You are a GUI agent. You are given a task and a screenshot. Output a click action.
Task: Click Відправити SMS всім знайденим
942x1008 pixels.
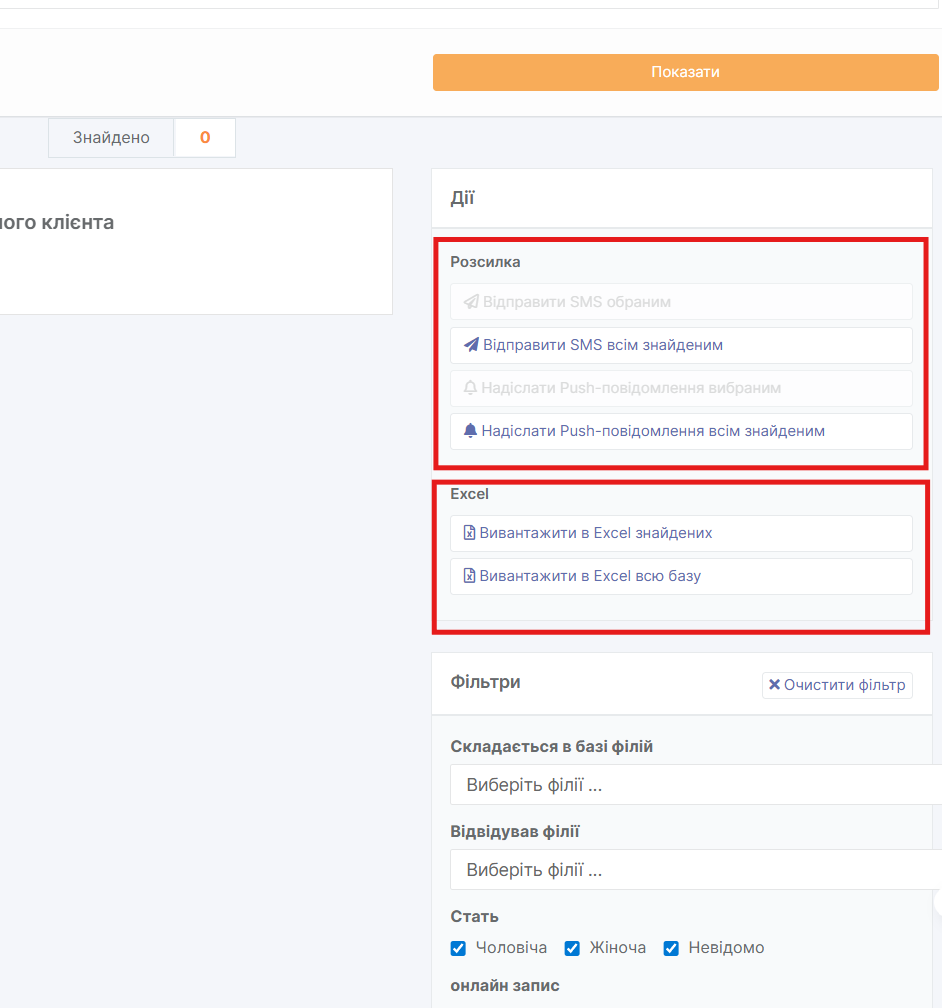602,345
